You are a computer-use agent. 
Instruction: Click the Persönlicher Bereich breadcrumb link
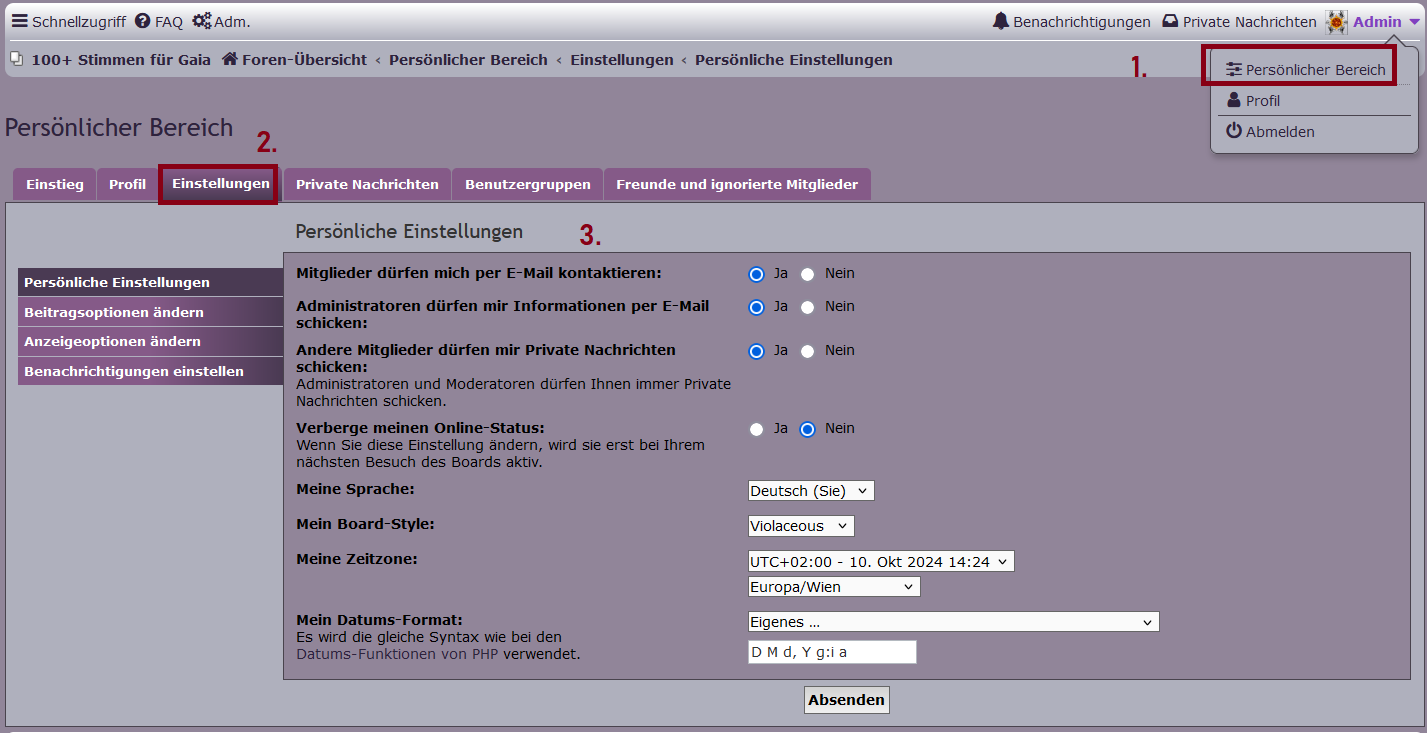(468, 59)
